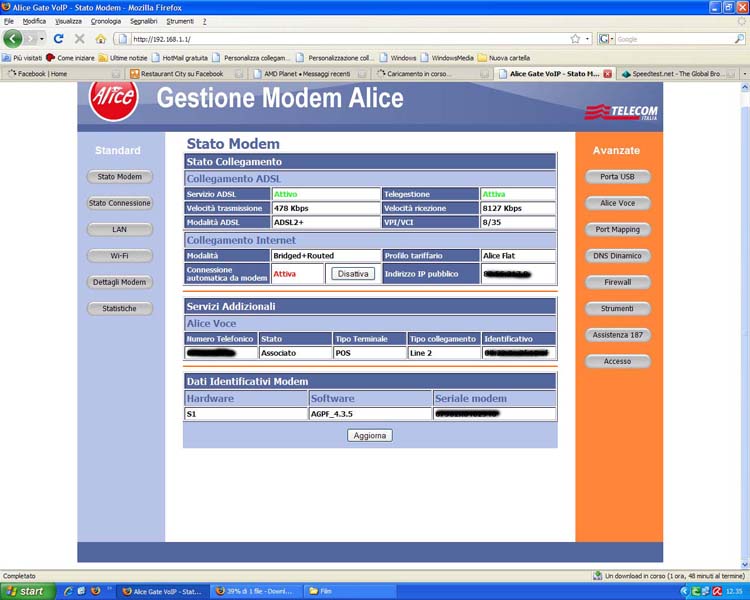Open the Segnalibri menu
750x600 pixels.
tap(143, 22)
